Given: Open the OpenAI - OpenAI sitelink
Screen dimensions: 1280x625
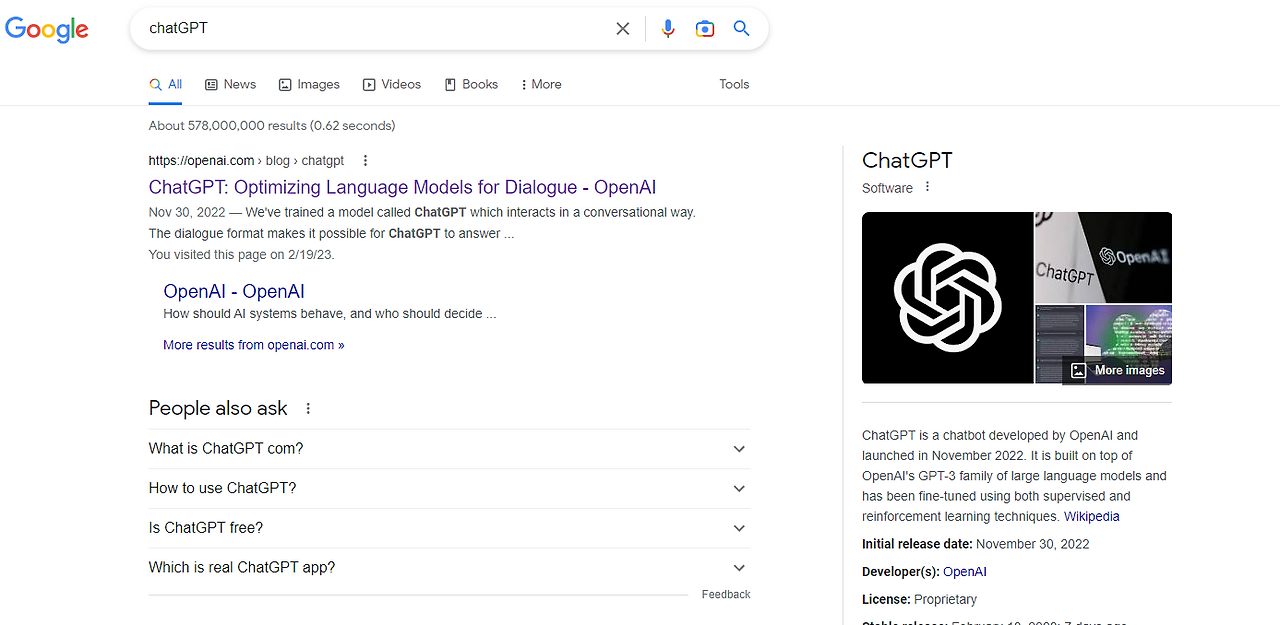Looking at the screenshot, I should click(x=234, y=291).
